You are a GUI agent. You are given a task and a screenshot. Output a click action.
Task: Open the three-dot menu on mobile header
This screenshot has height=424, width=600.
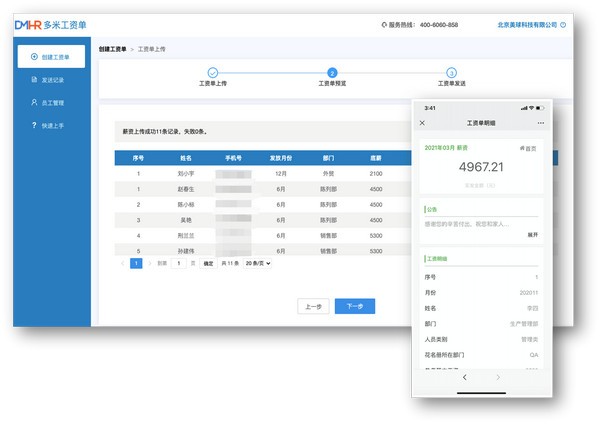coord(541,123)
